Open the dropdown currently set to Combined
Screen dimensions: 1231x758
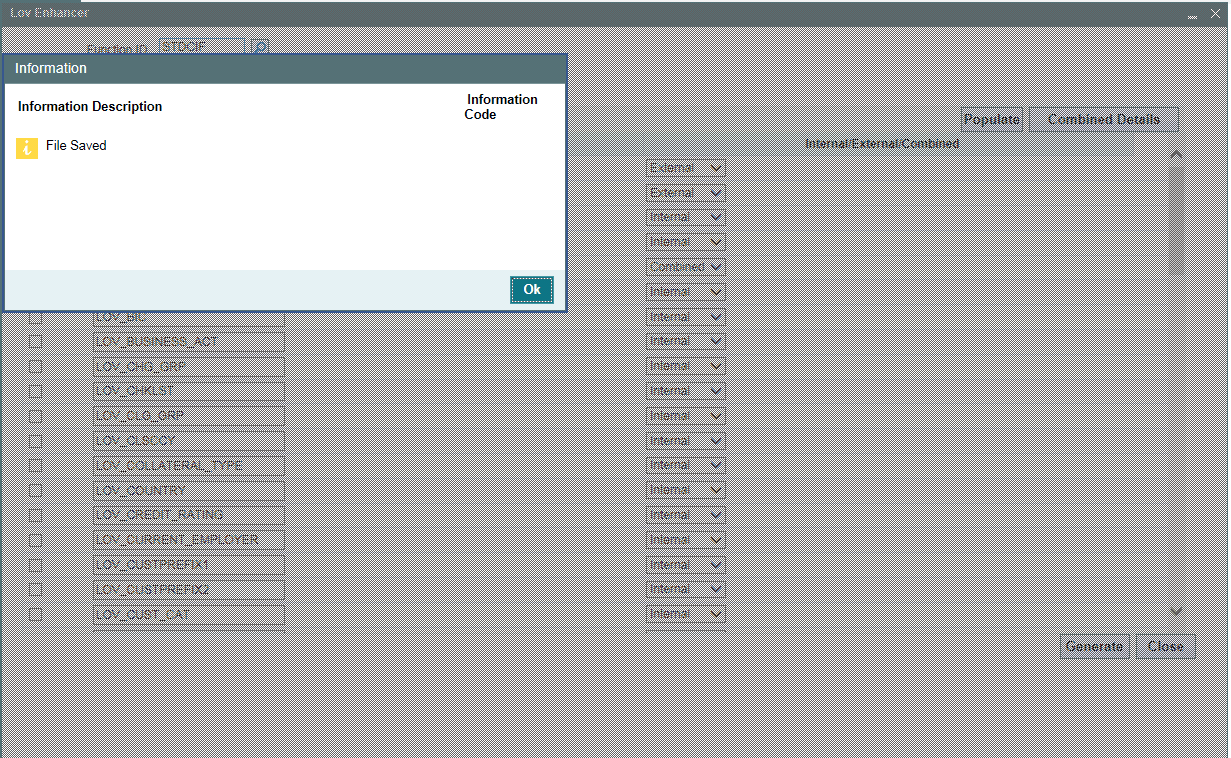(686, 267)
